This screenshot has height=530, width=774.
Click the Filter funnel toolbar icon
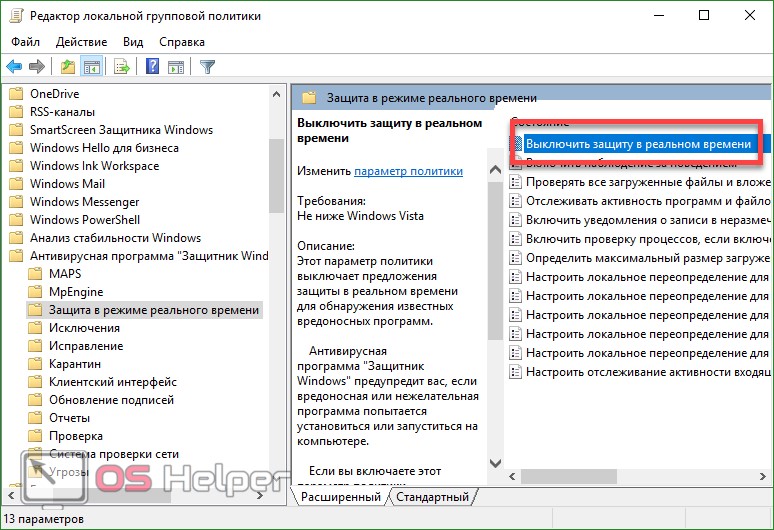[x=207, y=67]
